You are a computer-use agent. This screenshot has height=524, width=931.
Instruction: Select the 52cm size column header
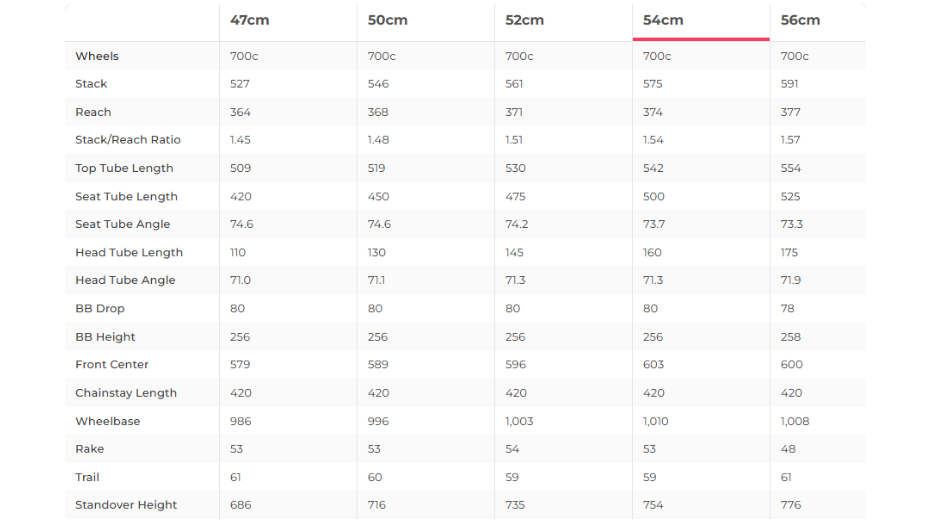(524, 20)
